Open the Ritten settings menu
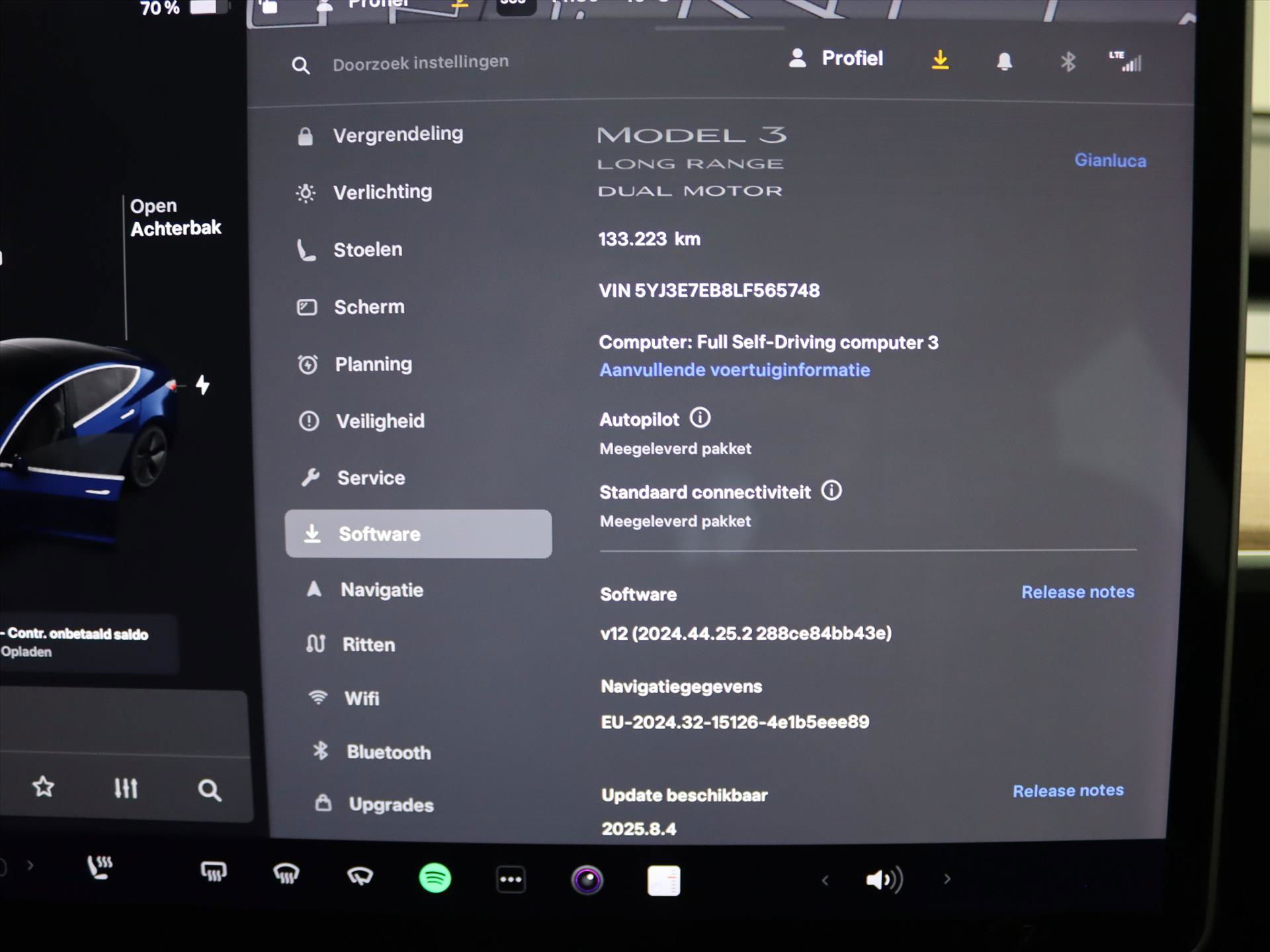The image size is (1270, 952). click(351, 645)
